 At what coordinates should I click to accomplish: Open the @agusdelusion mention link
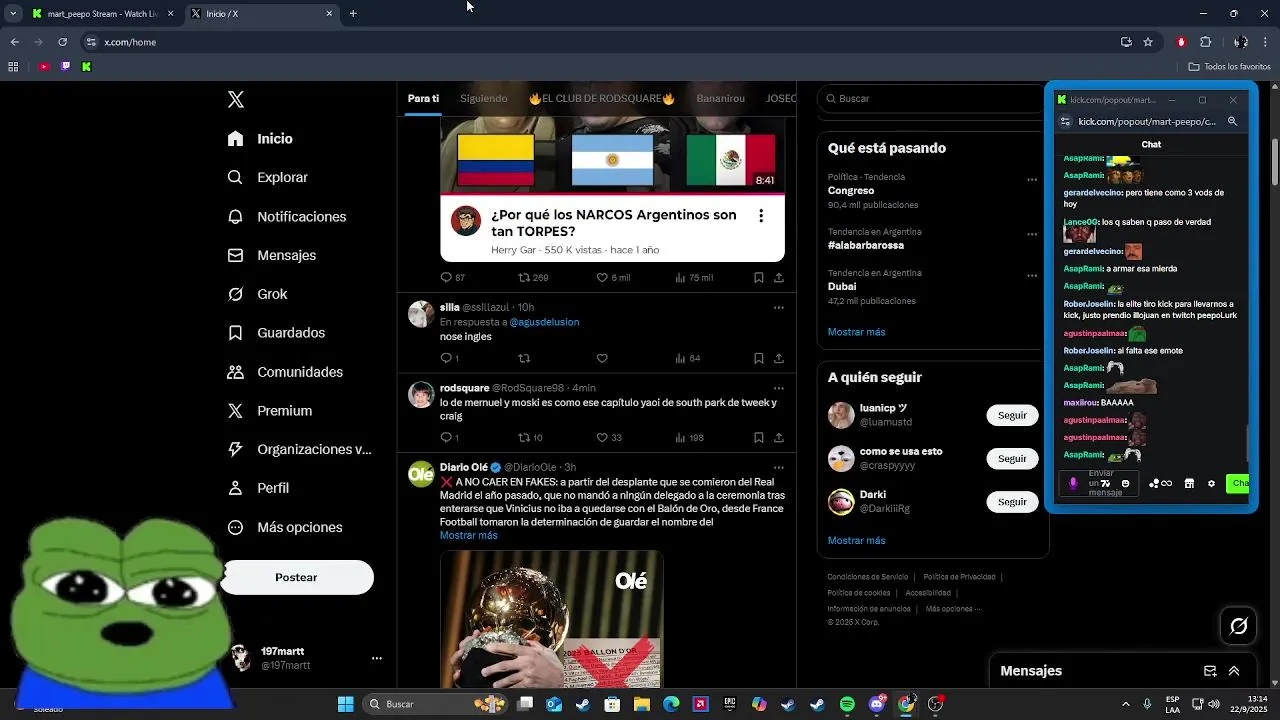[544, 322]
